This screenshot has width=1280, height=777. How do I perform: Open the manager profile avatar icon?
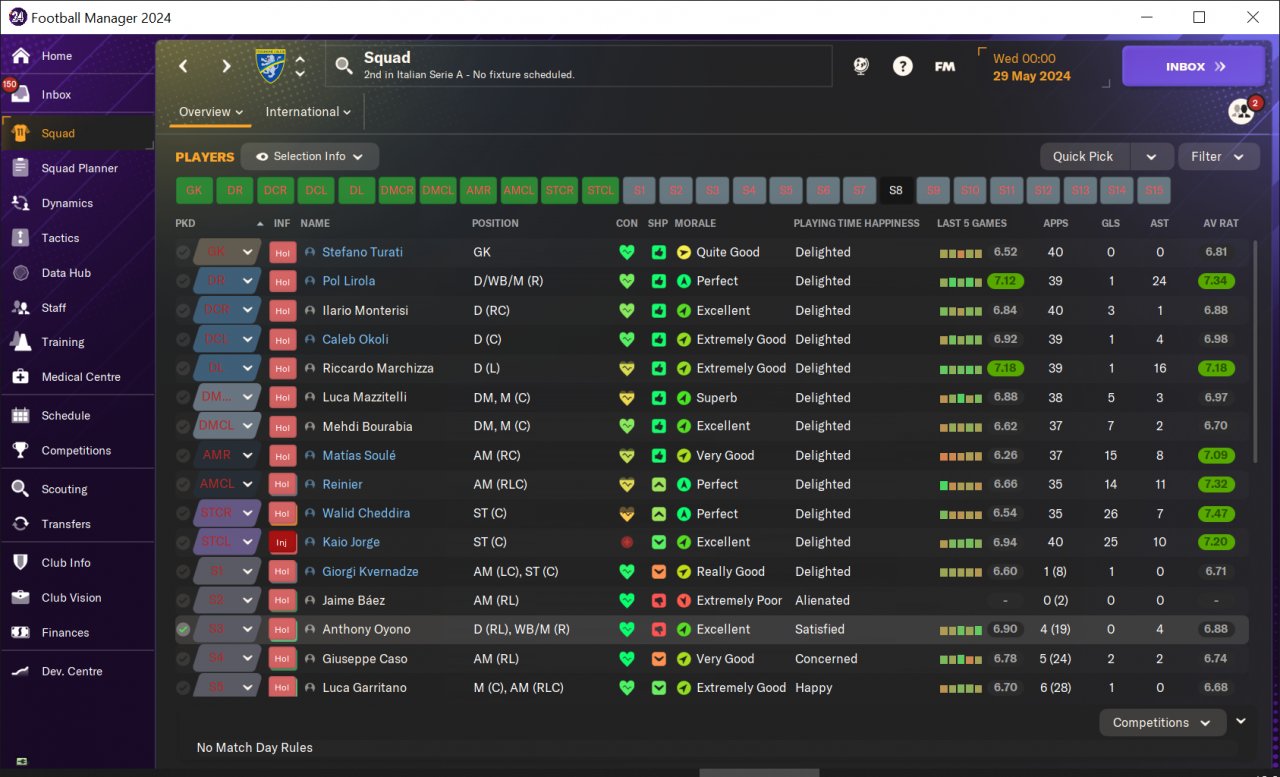pos(1241,111)
